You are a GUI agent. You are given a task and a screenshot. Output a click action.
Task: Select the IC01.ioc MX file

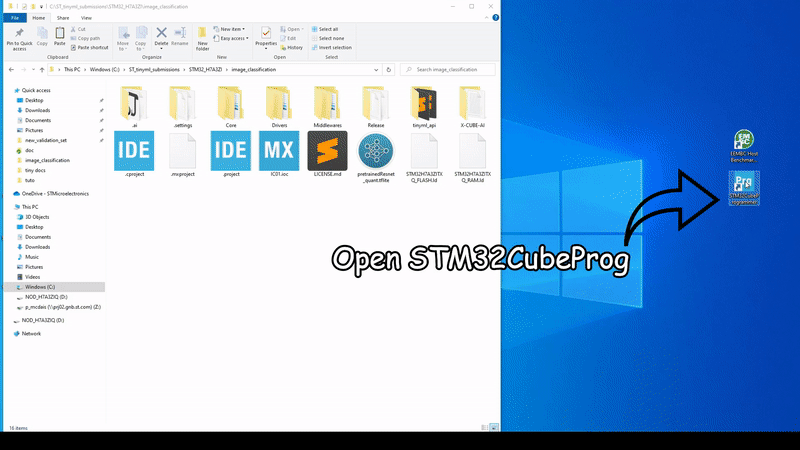pyautogui.click(x=279, y=154)
